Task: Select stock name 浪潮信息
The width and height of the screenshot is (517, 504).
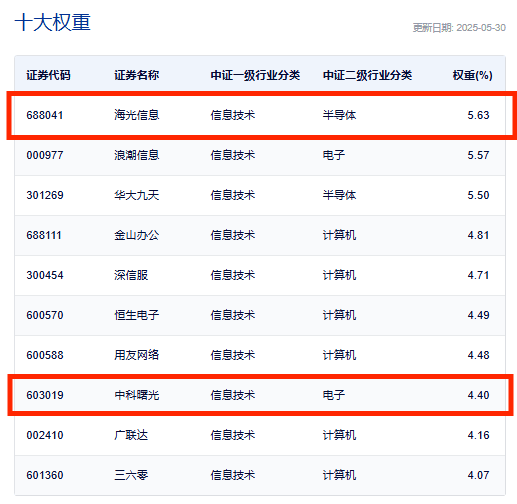Action: click(137, 155)
